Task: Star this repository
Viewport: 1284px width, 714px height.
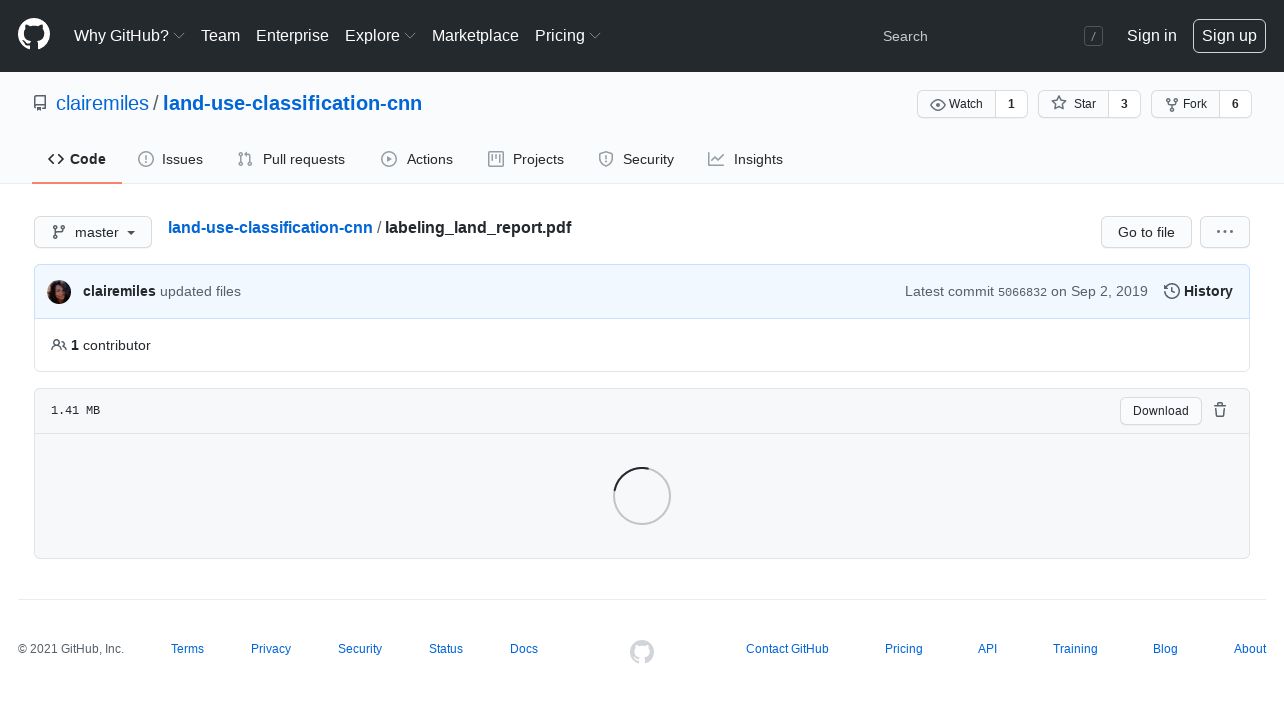Action: click(x=1073, y=104)
